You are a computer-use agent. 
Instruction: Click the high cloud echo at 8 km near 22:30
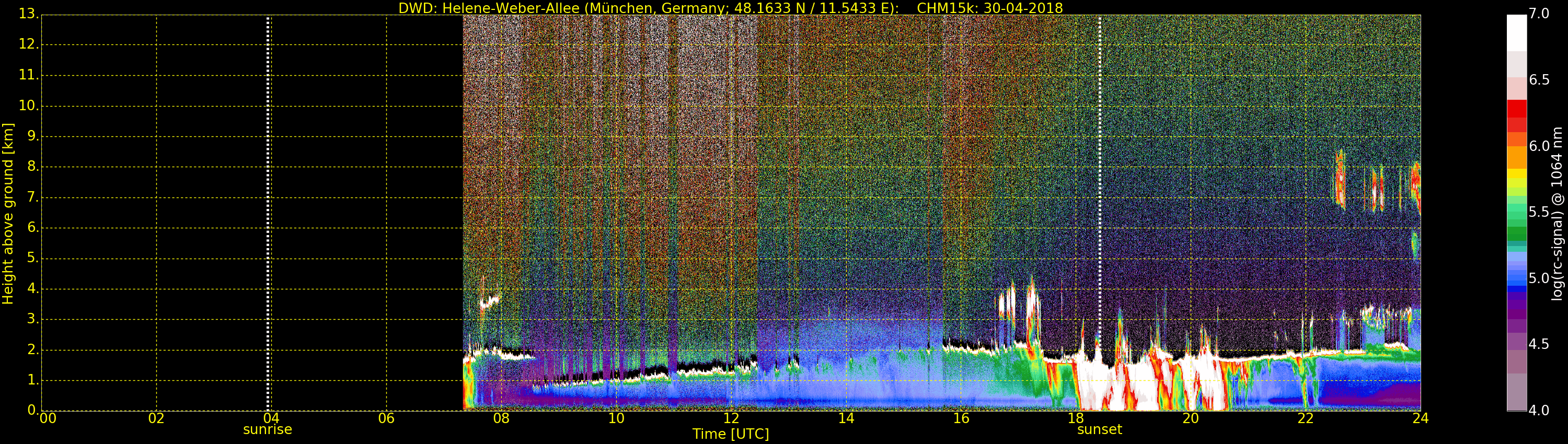[x=1339, y=179]
